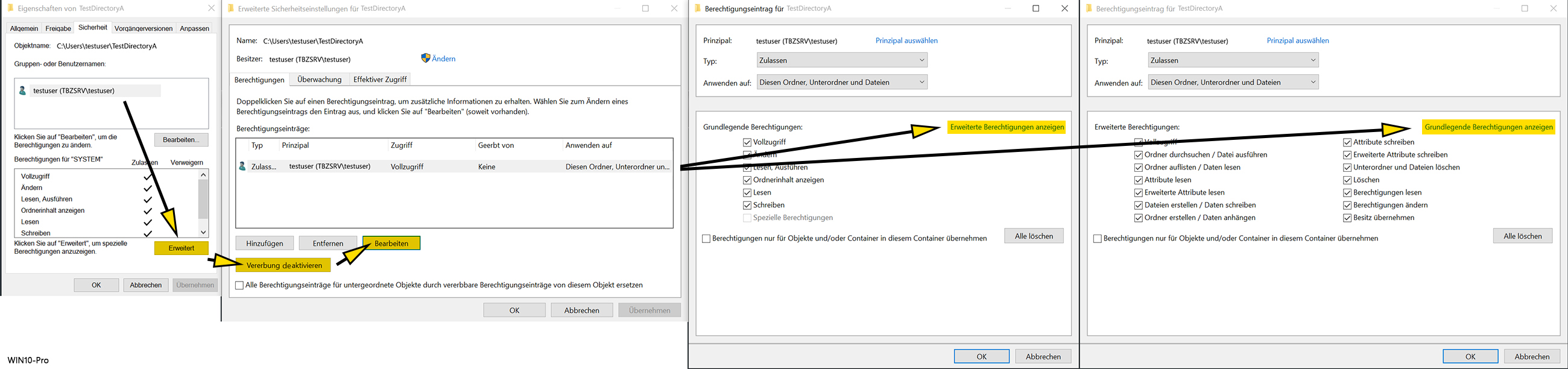This screenshot has height=369, width=1568.
Task: Click the 'Vererbung deaktivieren' button
Action: [x=284, y=265]
